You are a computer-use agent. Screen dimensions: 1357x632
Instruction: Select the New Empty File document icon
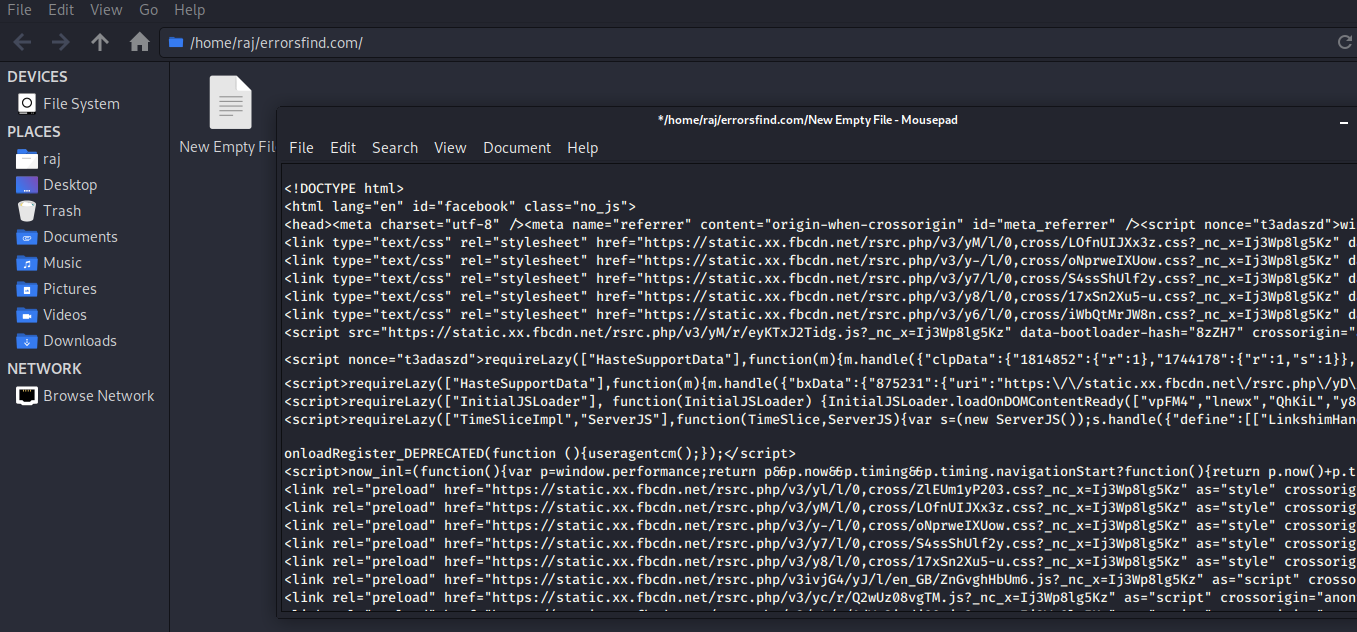[230, 102]
